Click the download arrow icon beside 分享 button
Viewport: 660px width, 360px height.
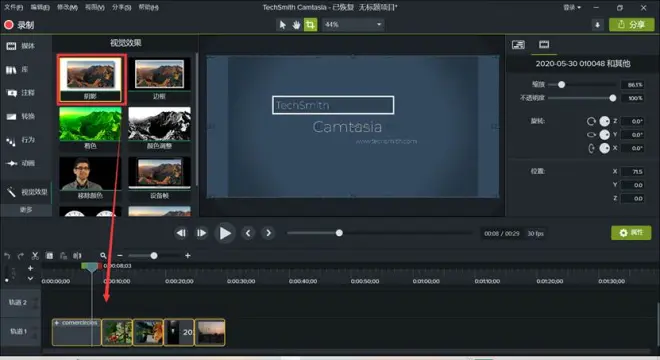[x=597, y=25]
